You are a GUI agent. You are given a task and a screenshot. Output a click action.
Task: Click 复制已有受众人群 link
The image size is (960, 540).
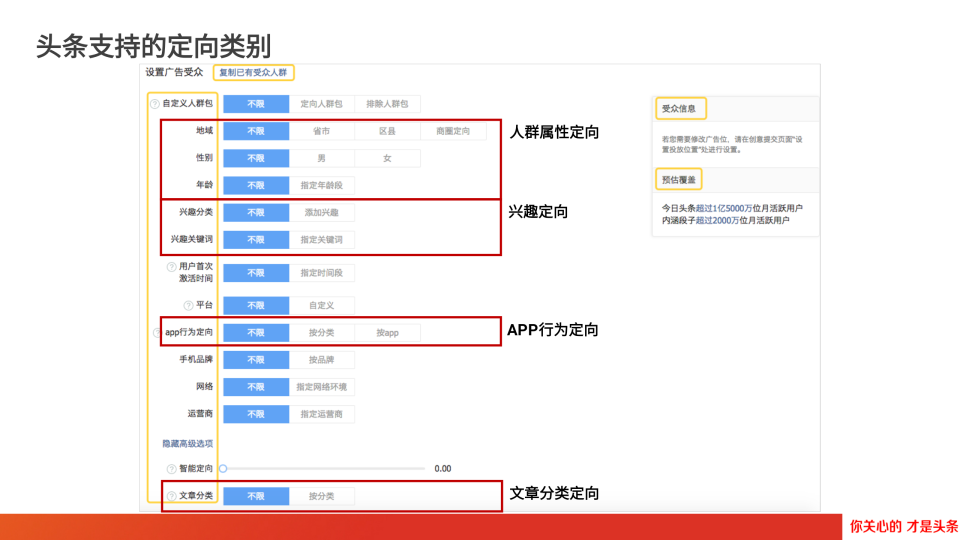[x=253, y=72]
